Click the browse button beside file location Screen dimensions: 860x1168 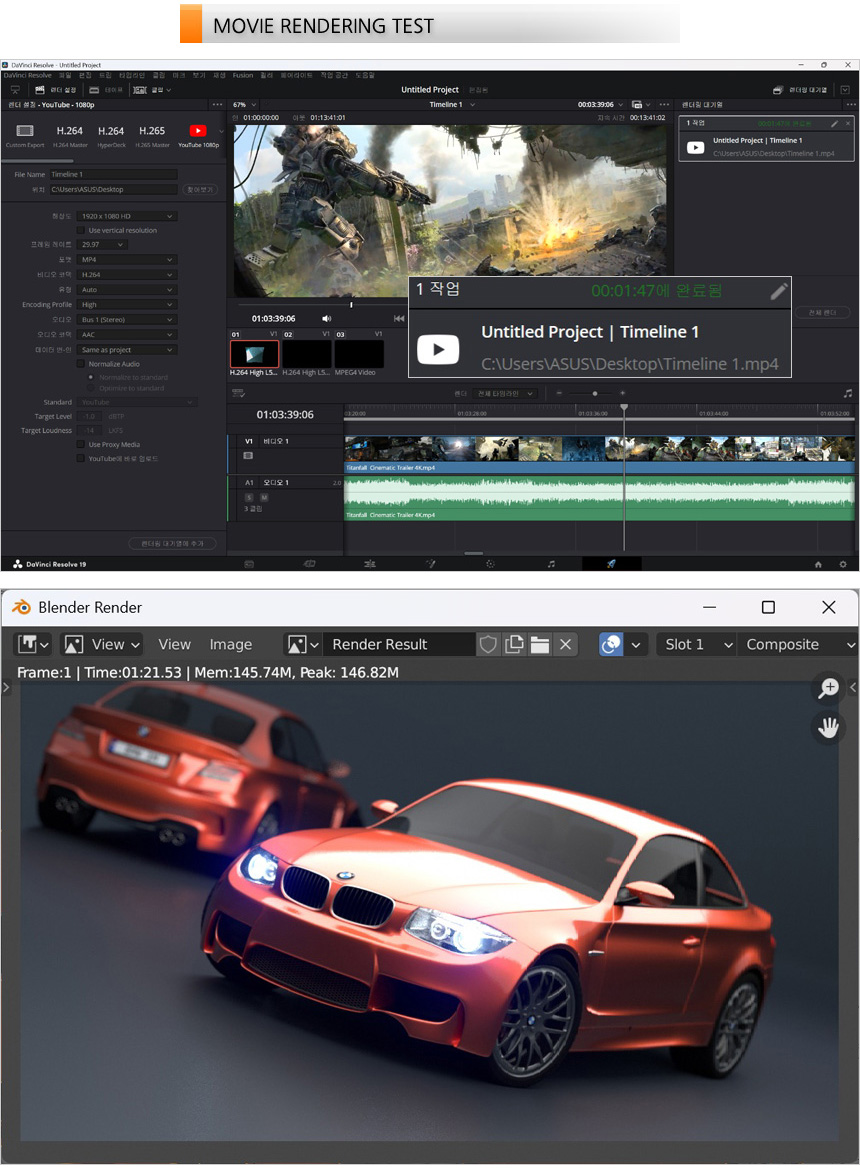point(200,189)
